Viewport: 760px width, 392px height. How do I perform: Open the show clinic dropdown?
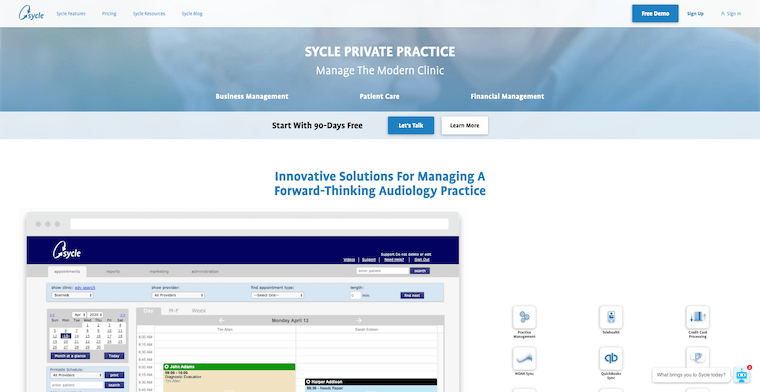click(x=72, y=295)
